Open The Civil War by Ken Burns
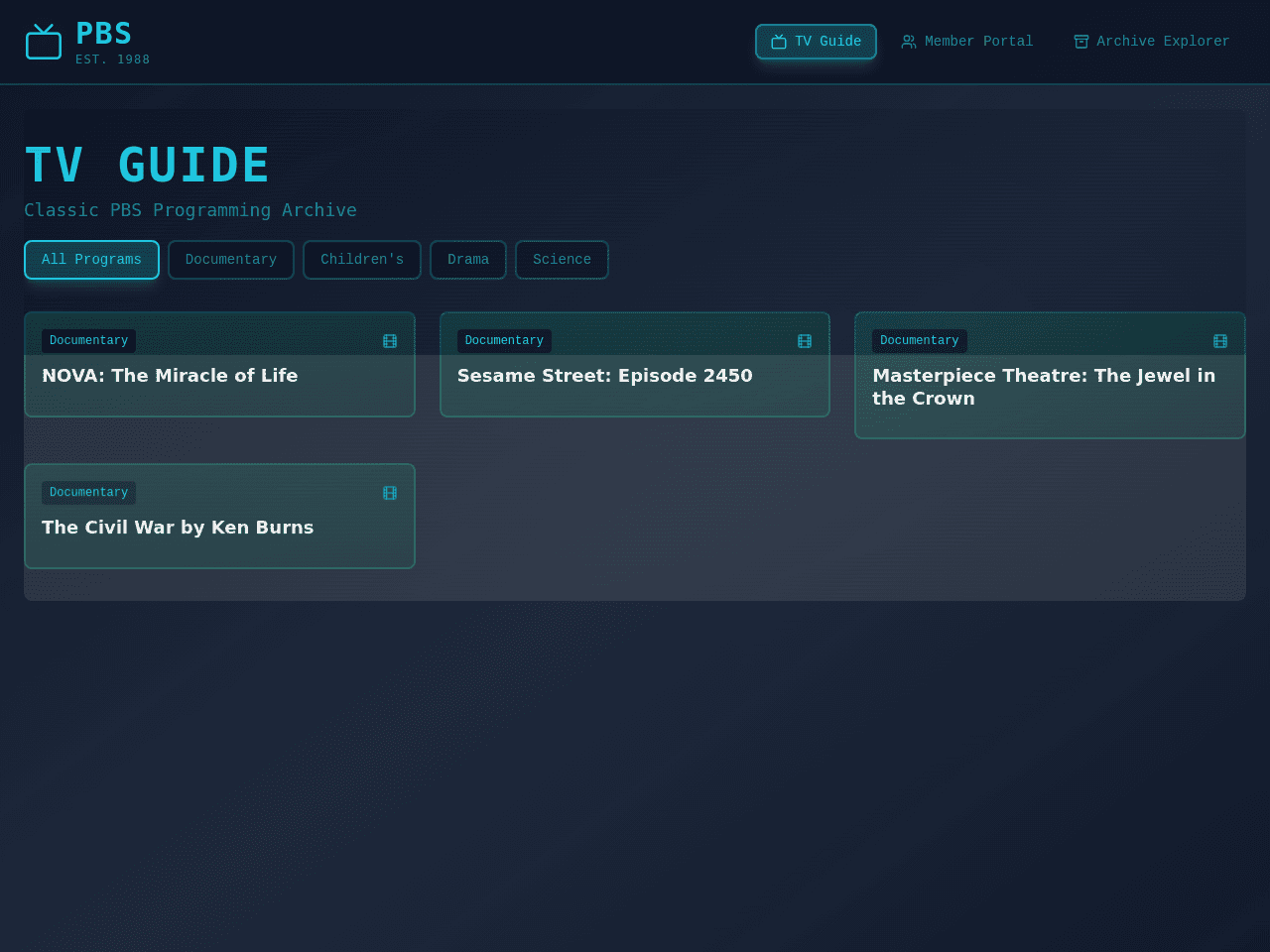The width and height of the screenshot is (1270, 952). (x=219, y=517)
